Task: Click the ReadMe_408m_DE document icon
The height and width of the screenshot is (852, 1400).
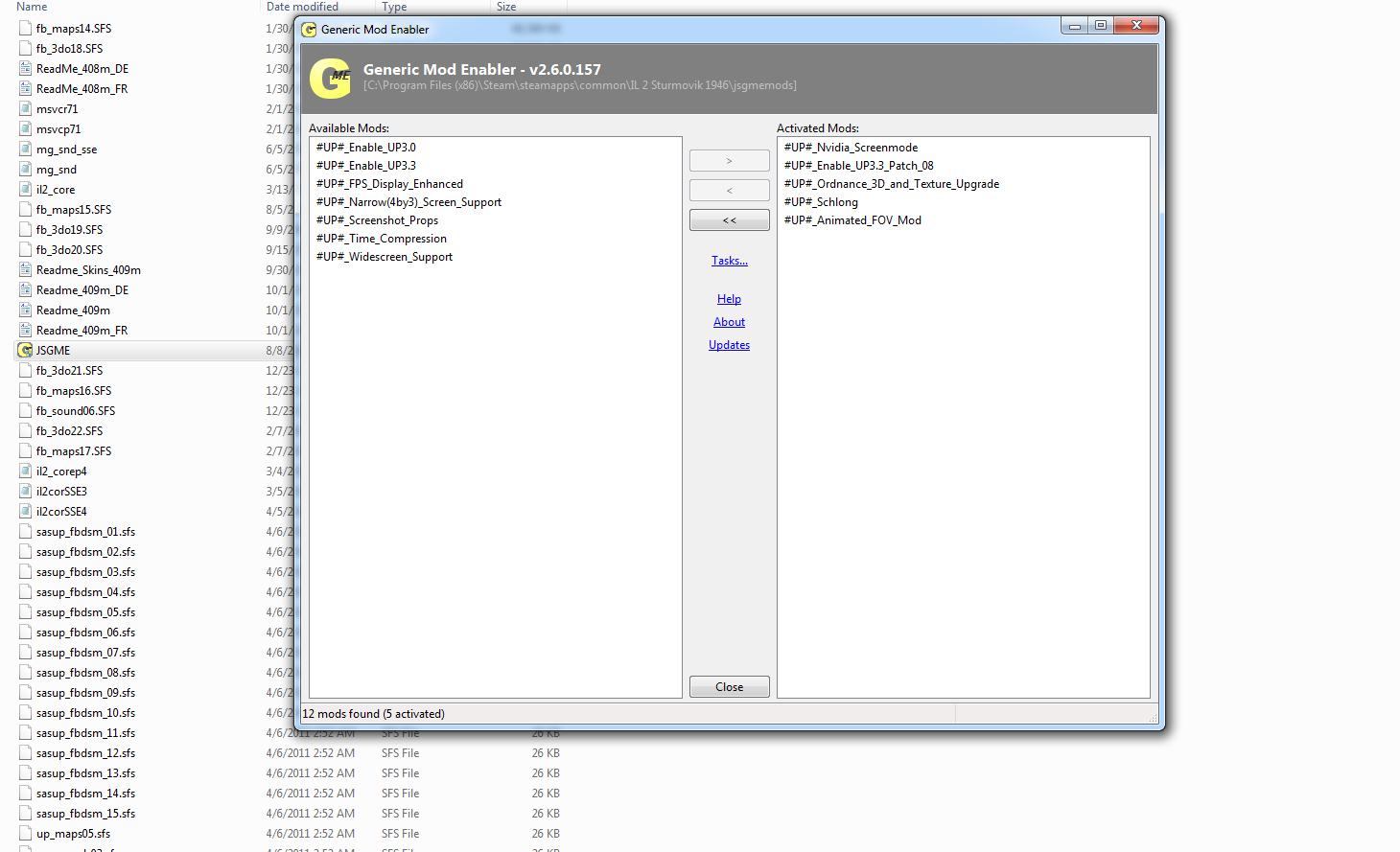Action: click(x=26, y=69)
